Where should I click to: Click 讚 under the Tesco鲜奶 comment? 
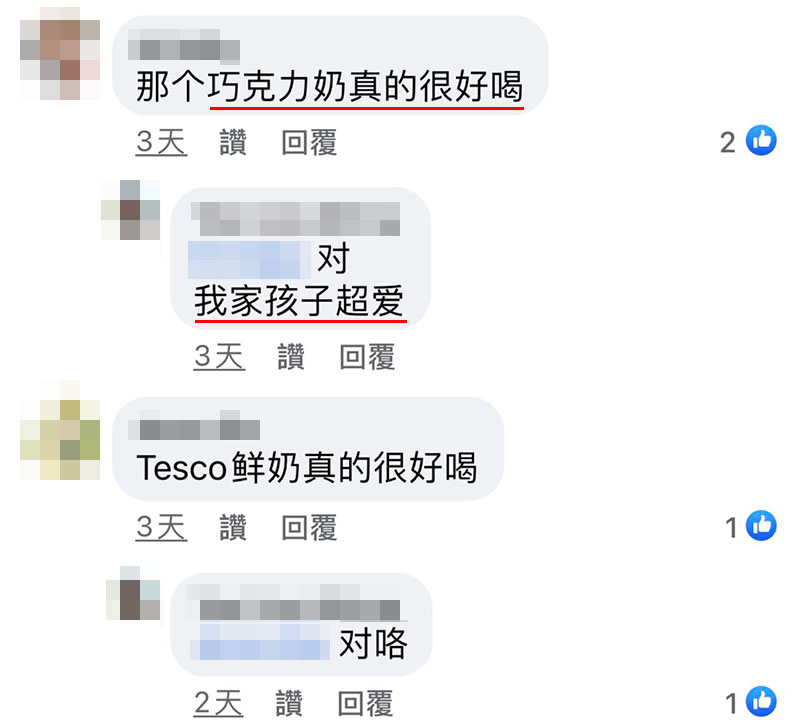point(233,527)
